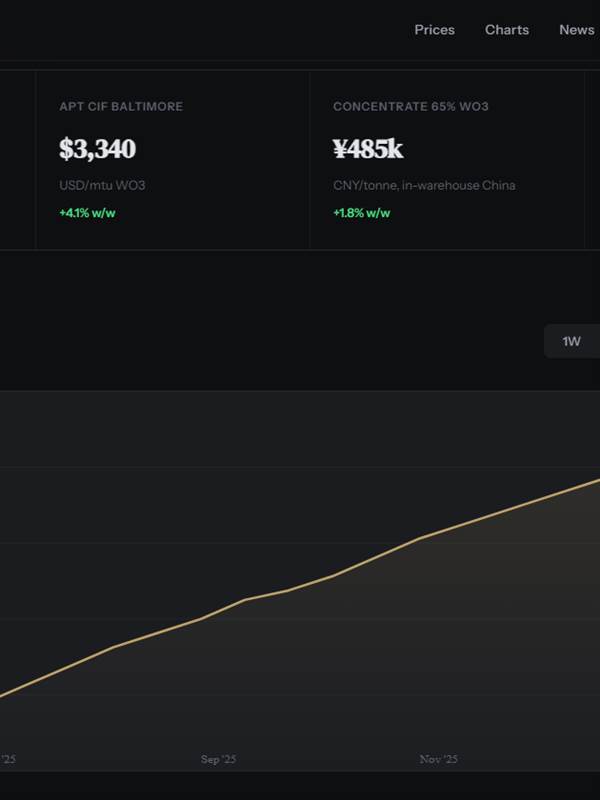Go to the Charts section
Viewport: 600px width, 800px height.
coord(507,30)
